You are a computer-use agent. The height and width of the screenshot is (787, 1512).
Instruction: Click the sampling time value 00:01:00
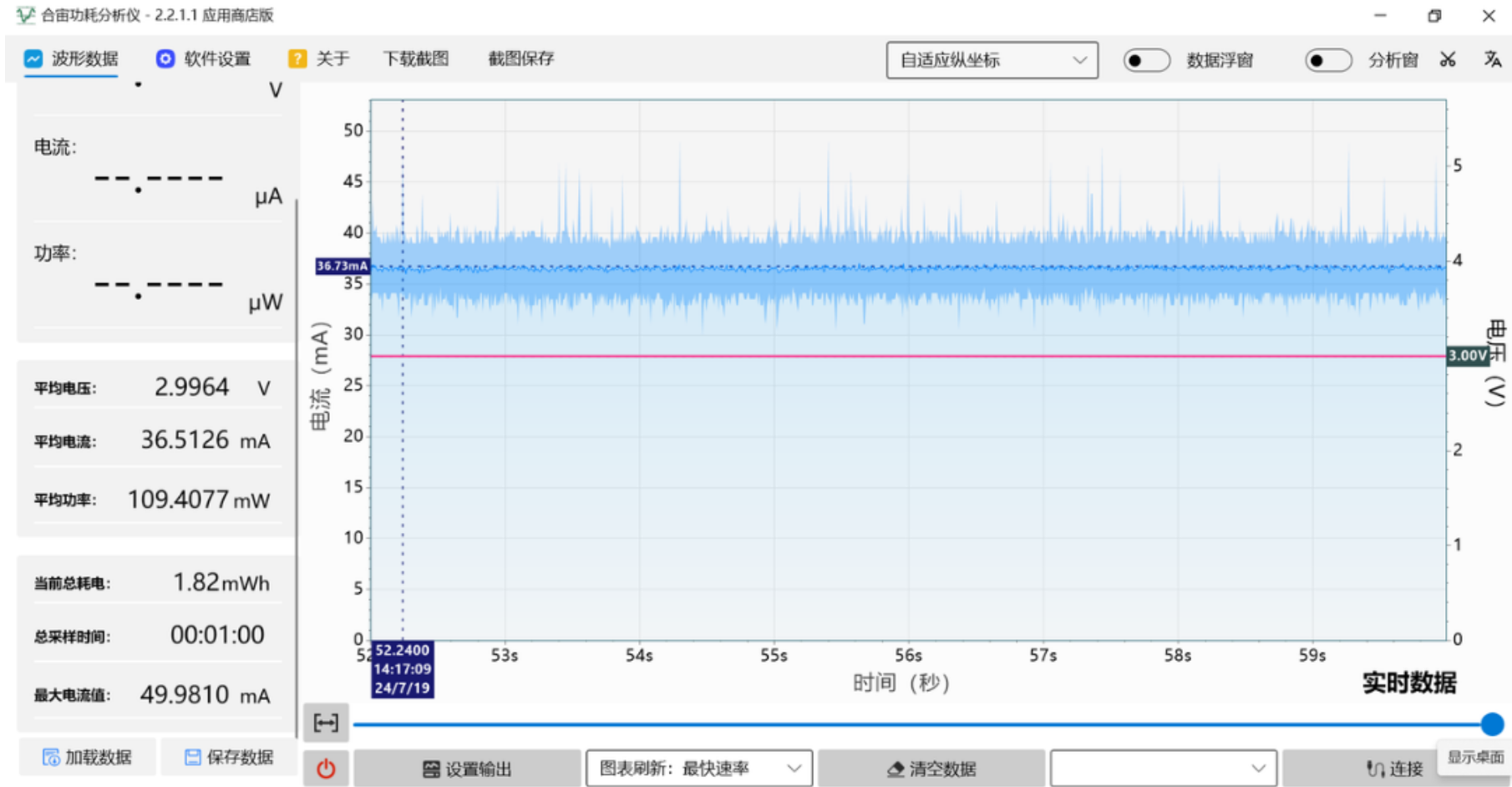click(x=217, y=635)
